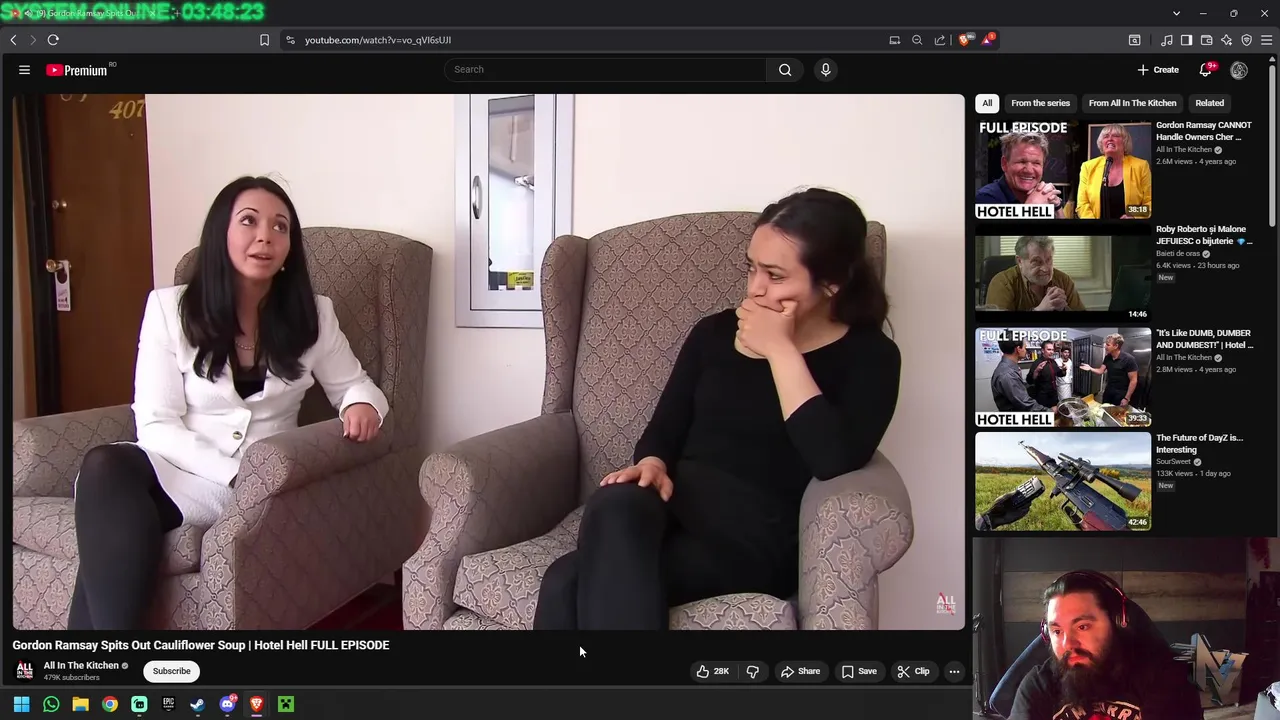Open Brave Wallet icon

pos(1206,40)
